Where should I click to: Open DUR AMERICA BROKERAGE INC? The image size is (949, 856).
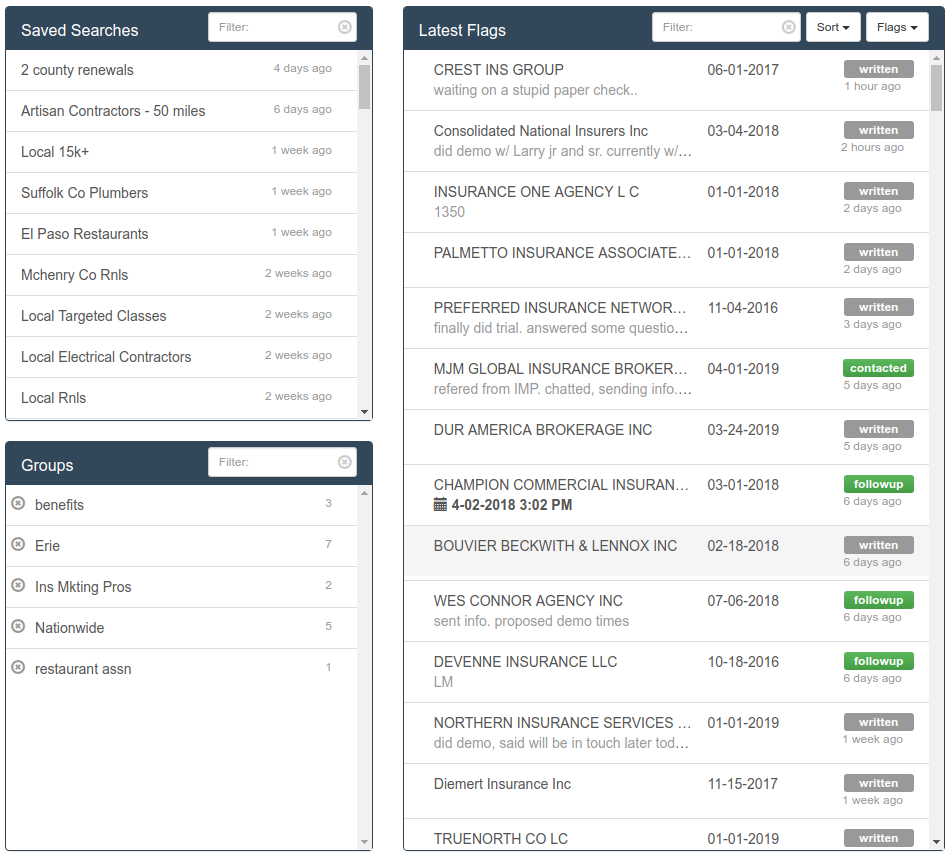(666, 437)
